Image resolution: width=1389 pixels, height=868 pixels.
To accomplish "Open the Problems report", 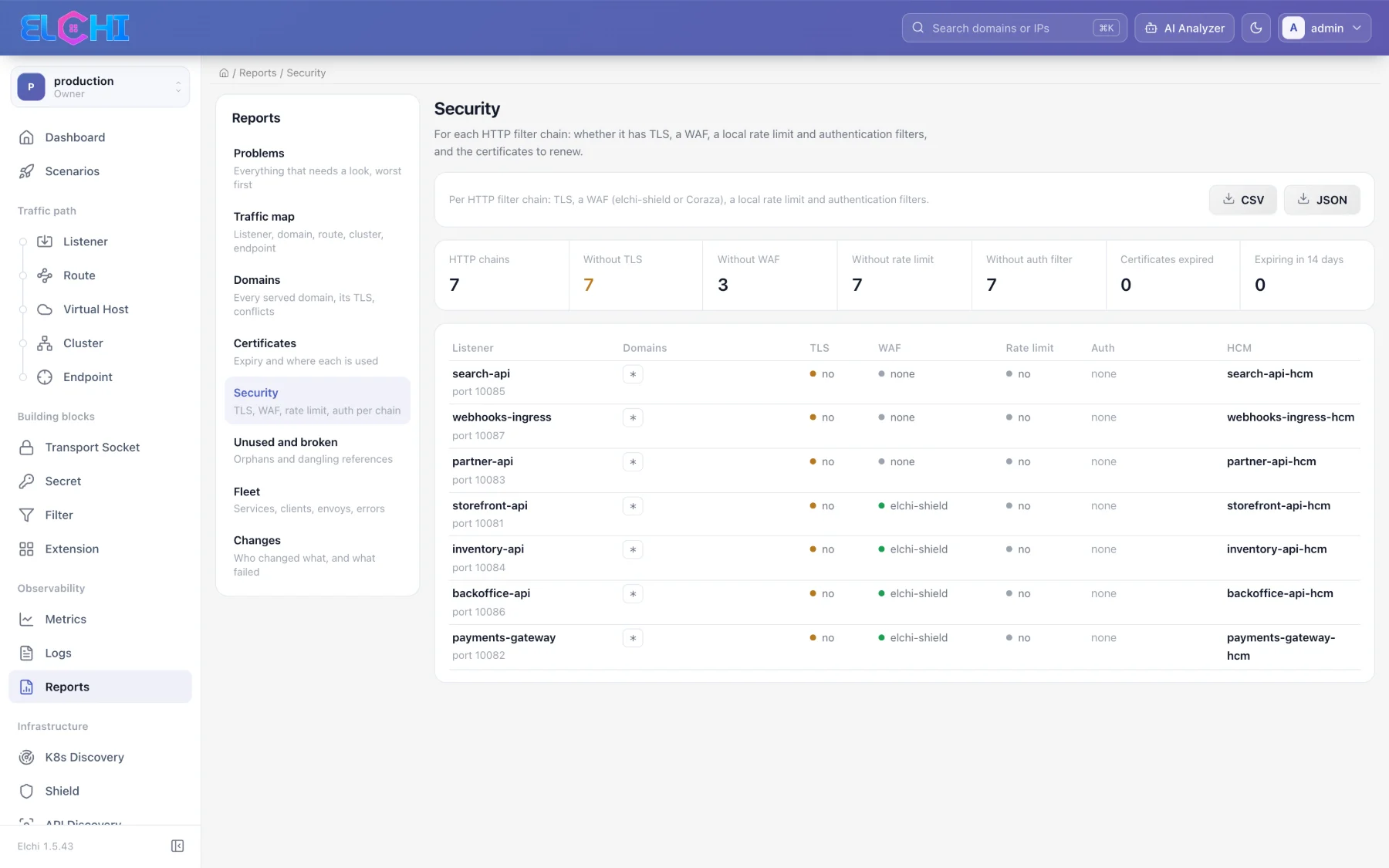I will pos(317,168).
